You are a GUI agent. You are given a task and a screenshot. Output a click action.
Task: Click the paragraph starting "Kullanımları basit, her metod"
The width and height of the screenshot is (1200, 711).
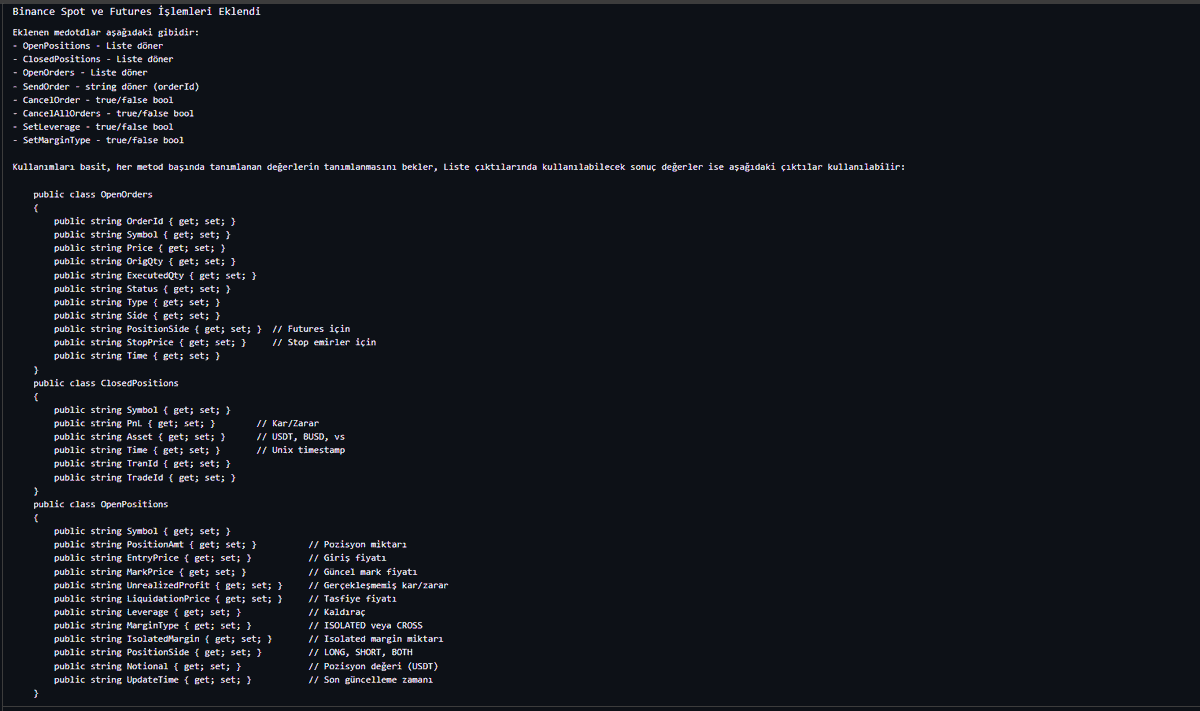(x=458, y=167)
